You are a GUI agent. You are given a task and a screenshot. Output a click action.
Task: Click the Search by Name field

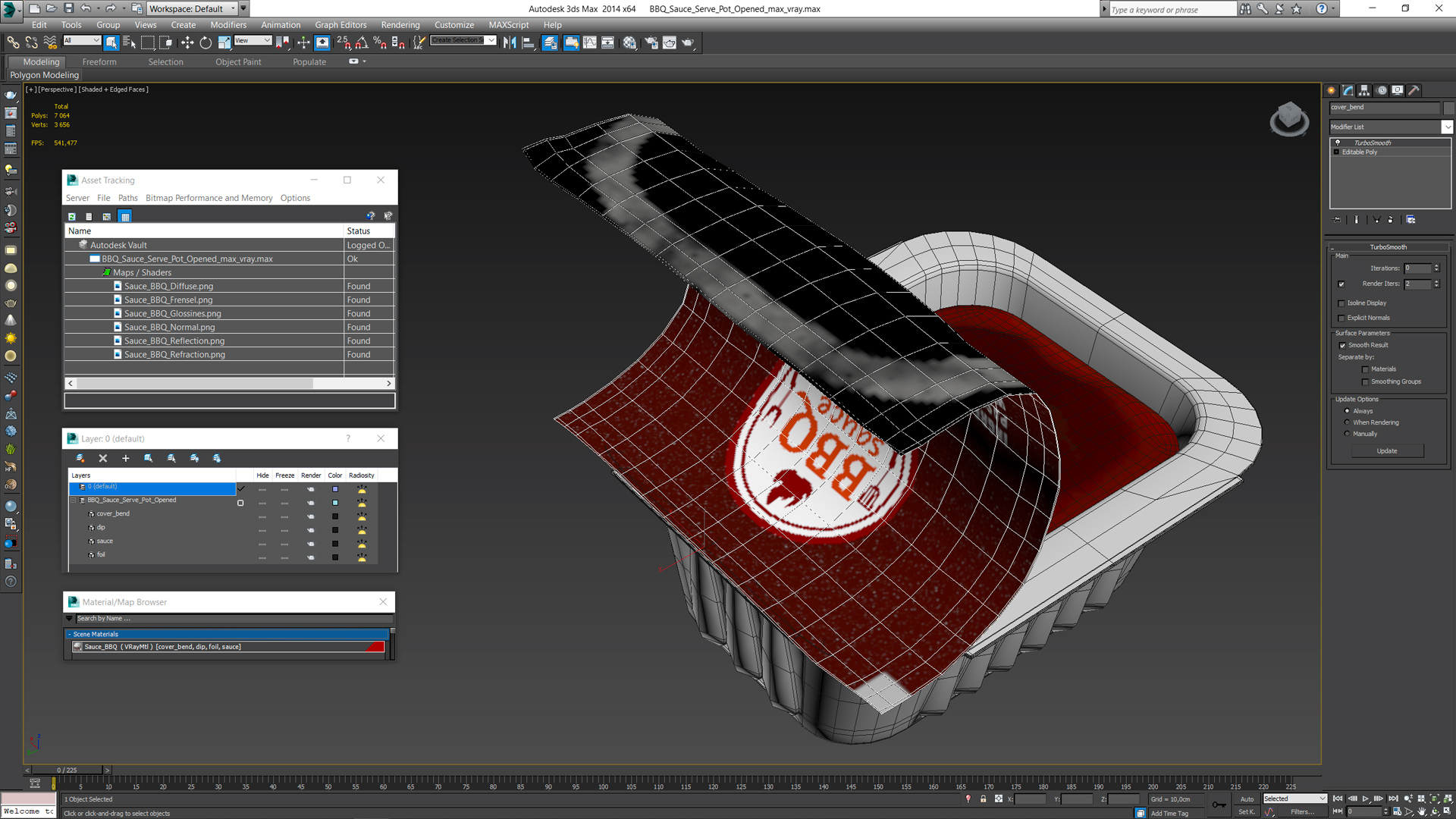click(234, 619)
